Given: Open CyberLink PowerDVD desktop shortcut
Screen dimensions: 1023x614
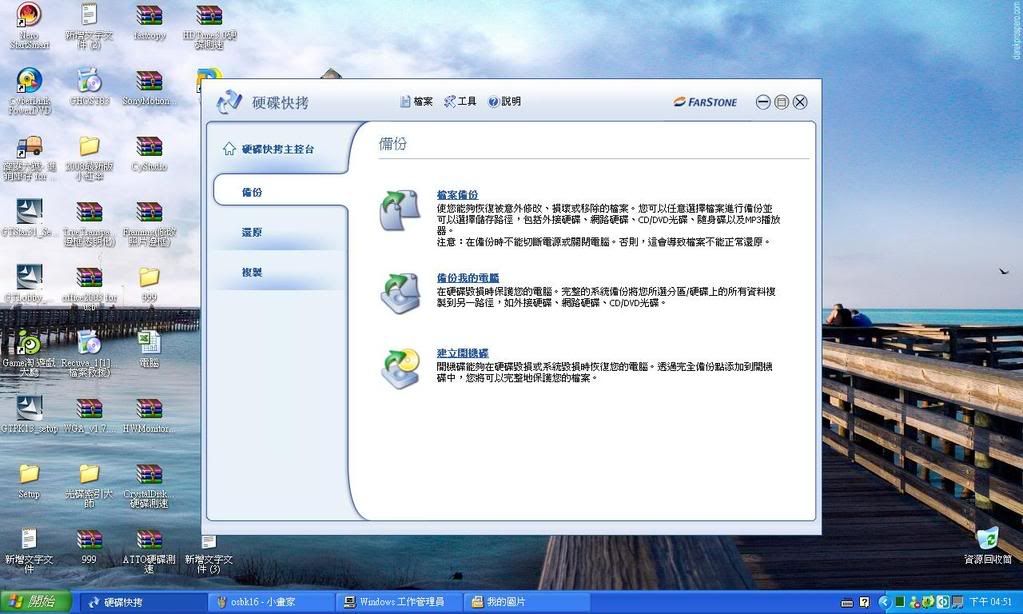Looking at the screenshot, I should coord(29,92).
